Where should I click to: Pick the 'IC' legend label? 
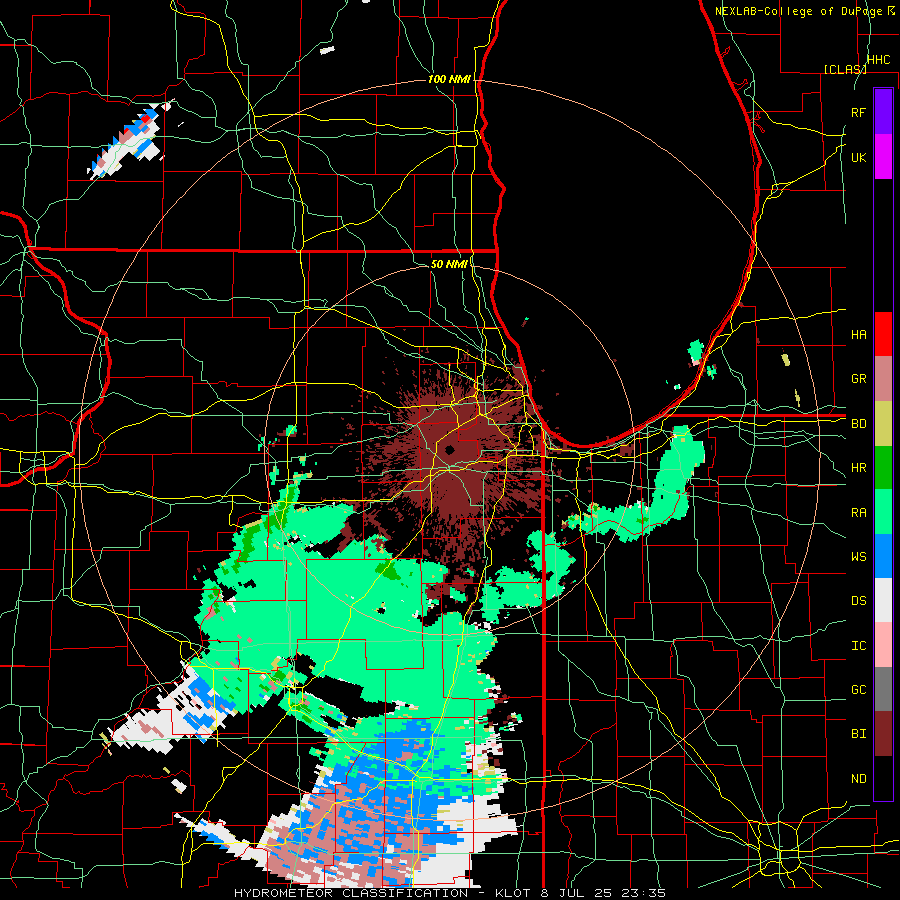click(858, 646)
